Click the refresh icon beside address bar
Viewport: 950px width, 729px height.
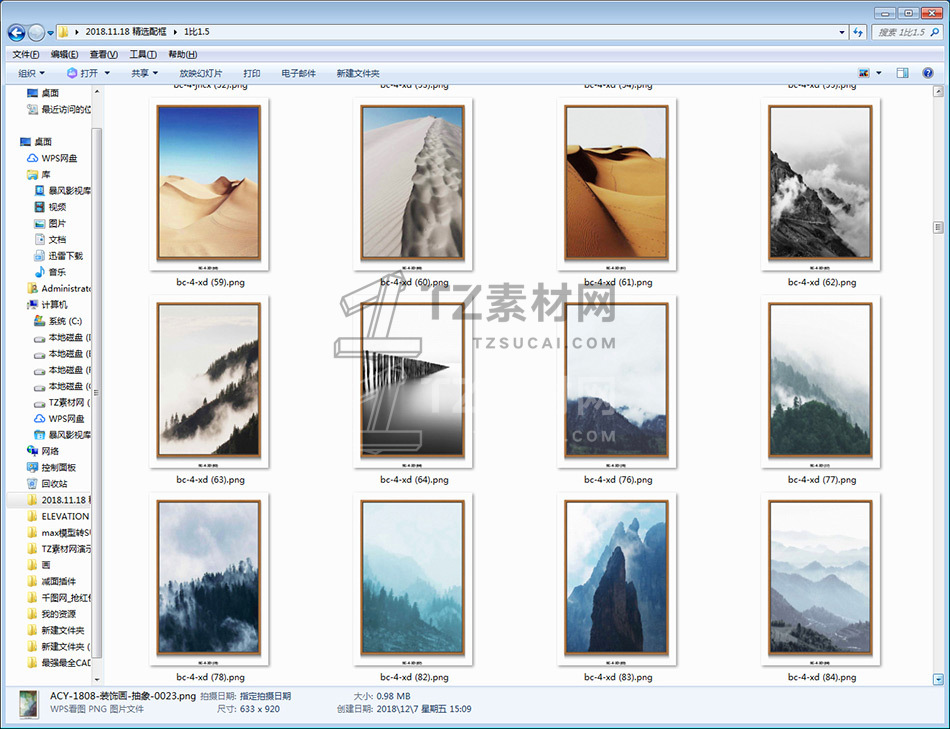pos(857,32)
